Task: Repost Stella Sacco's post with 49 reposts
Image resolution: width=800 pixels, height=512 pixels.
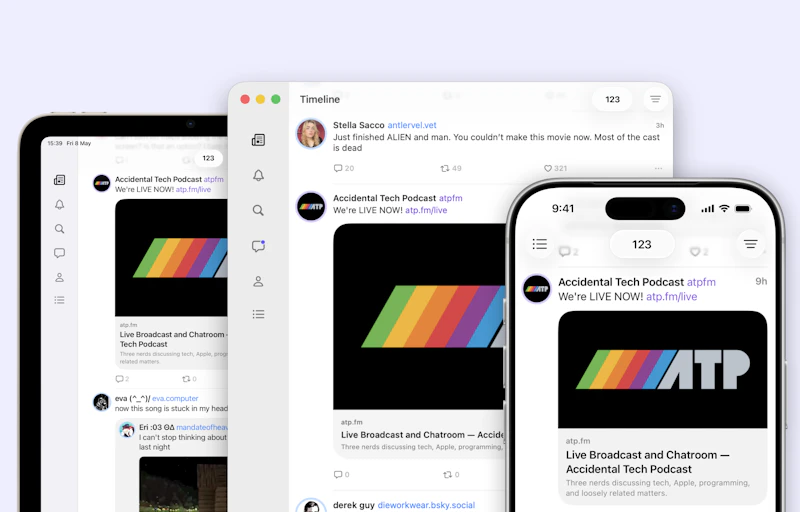Action: [451, 168]
